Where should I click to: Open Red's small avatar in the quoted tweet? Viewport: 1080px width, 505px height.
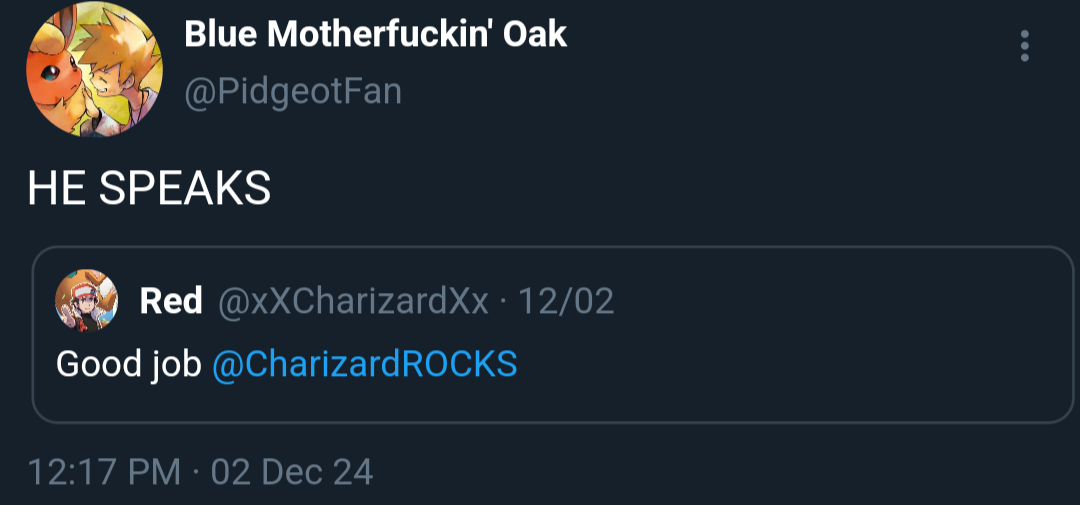pos(86,301)
